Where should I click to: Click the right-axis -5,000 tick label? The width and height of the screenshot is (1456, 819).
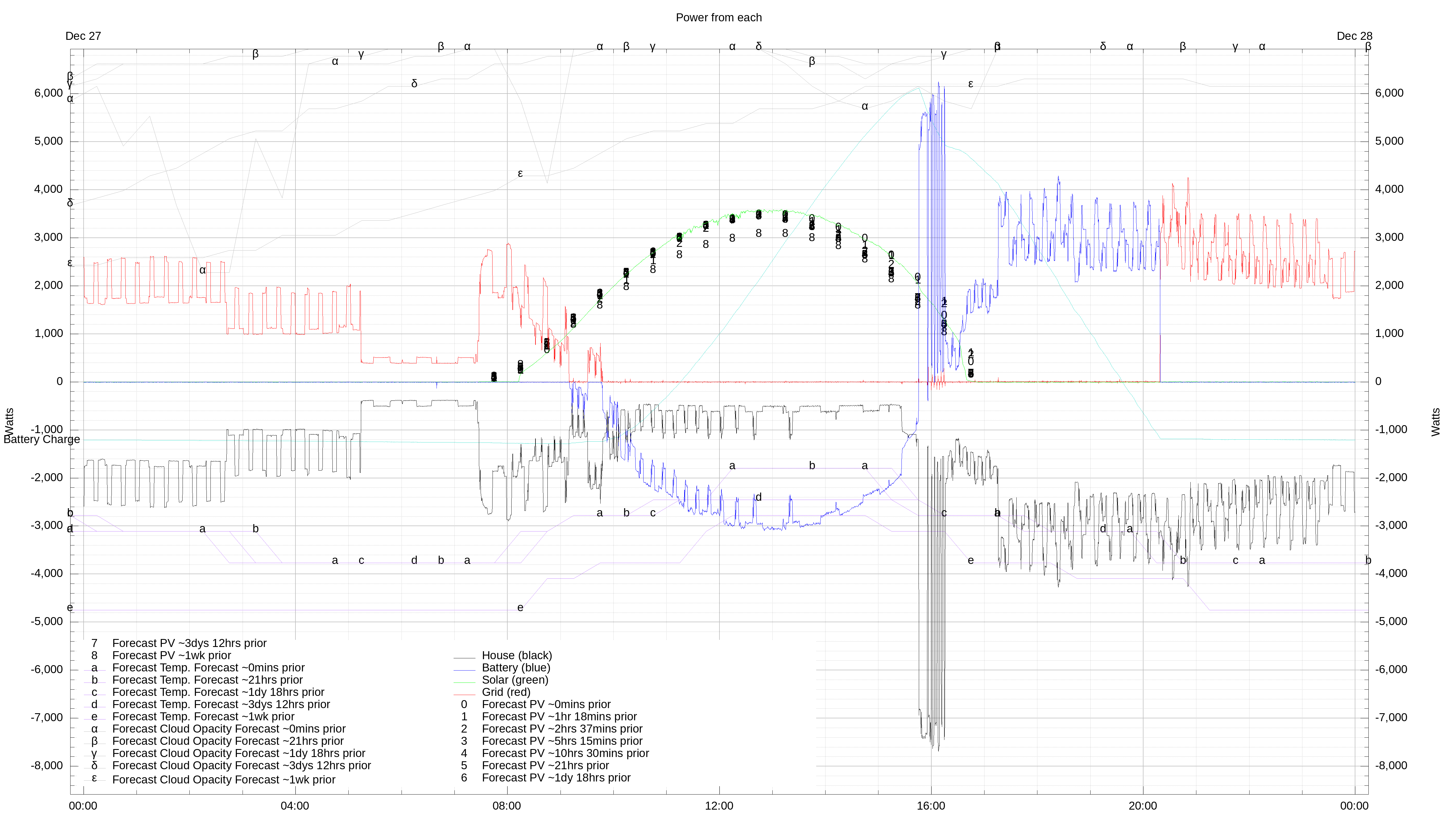pos(1391,622)
